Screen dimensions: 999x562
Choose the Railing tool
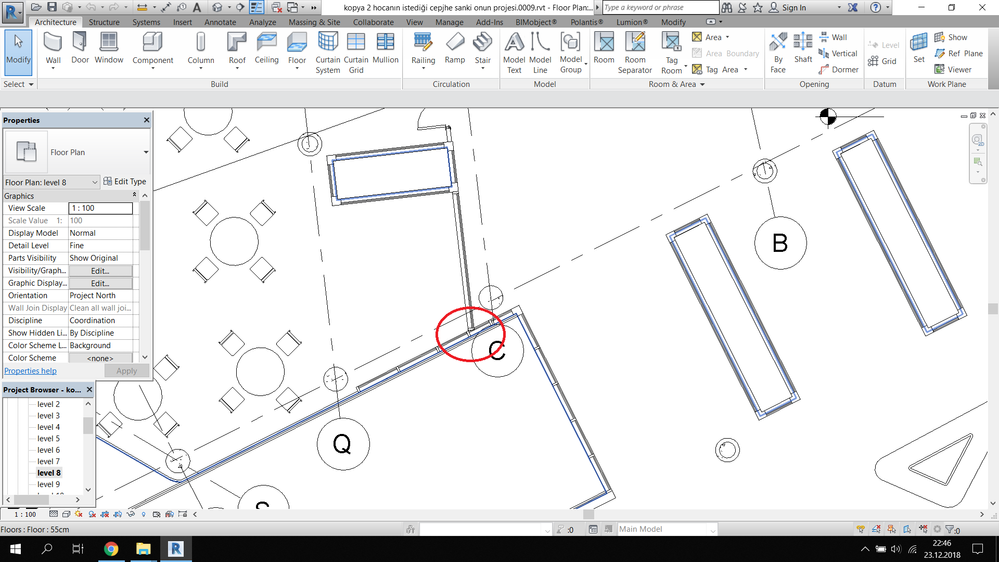click(423, 48)
